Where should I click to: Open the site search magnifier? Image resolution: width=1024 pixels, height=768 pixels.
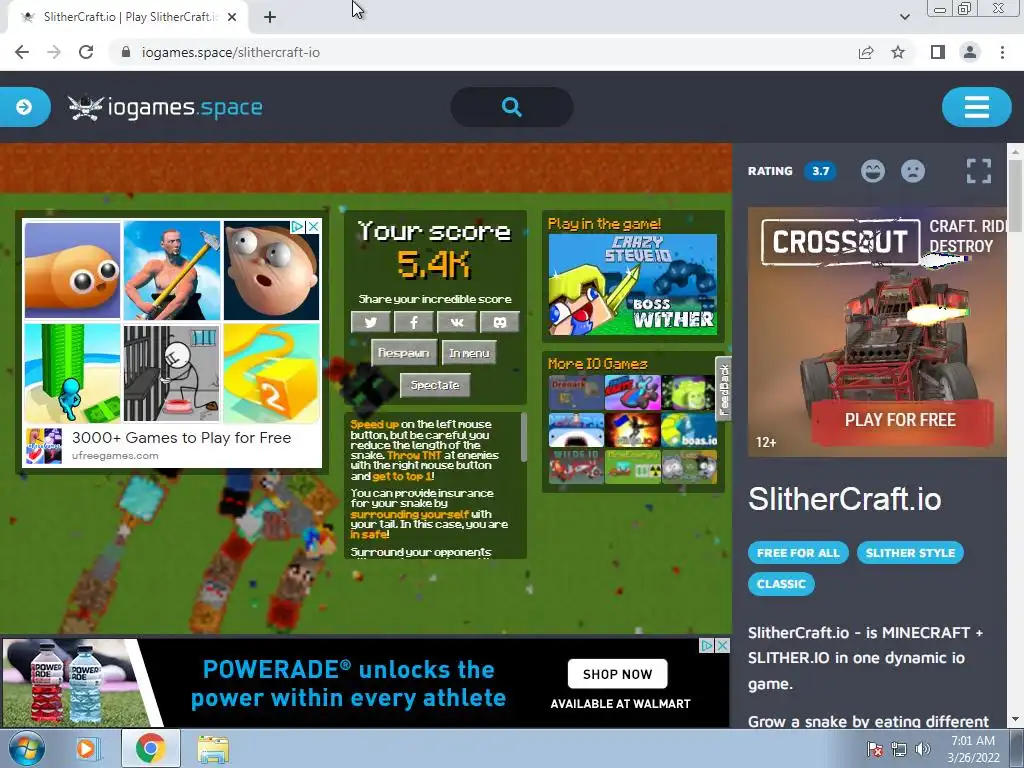point(512,107)
